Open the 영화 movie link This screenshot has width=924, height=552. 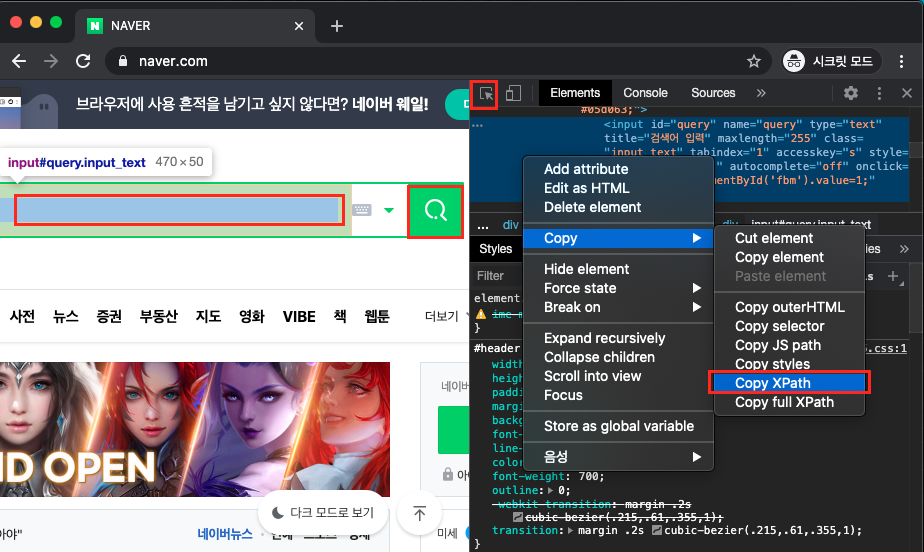pyautogui.click(x=252, y=316)
